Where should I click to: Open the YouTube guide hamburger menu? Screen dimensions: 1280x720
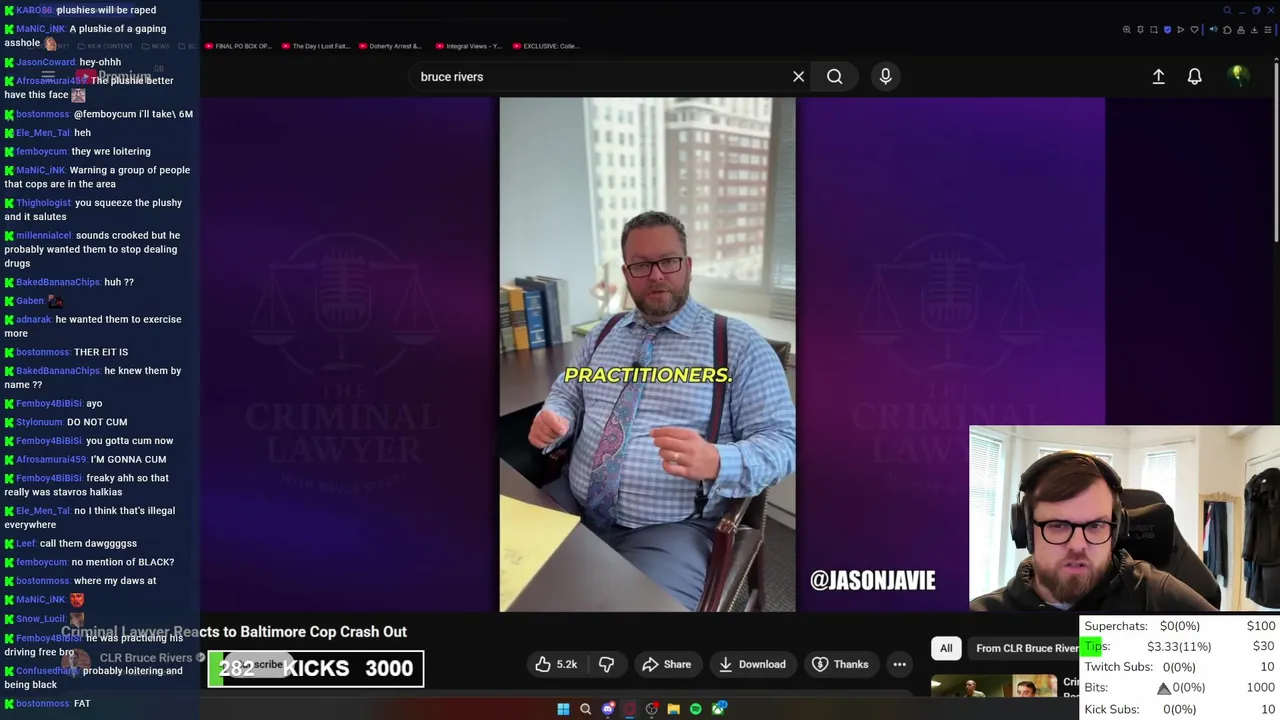[48, 76]
